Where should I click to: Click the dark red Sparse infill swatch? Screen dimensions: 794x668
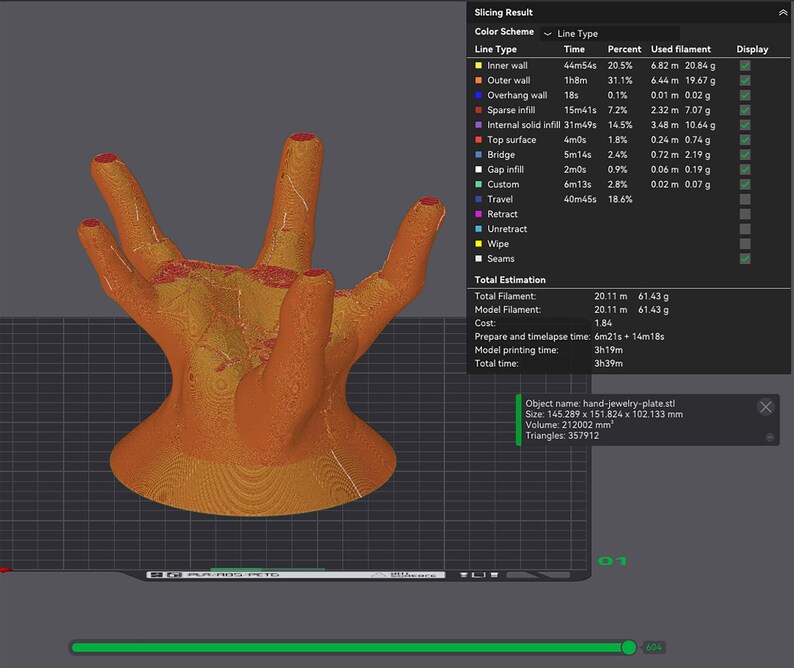[479, 110]
